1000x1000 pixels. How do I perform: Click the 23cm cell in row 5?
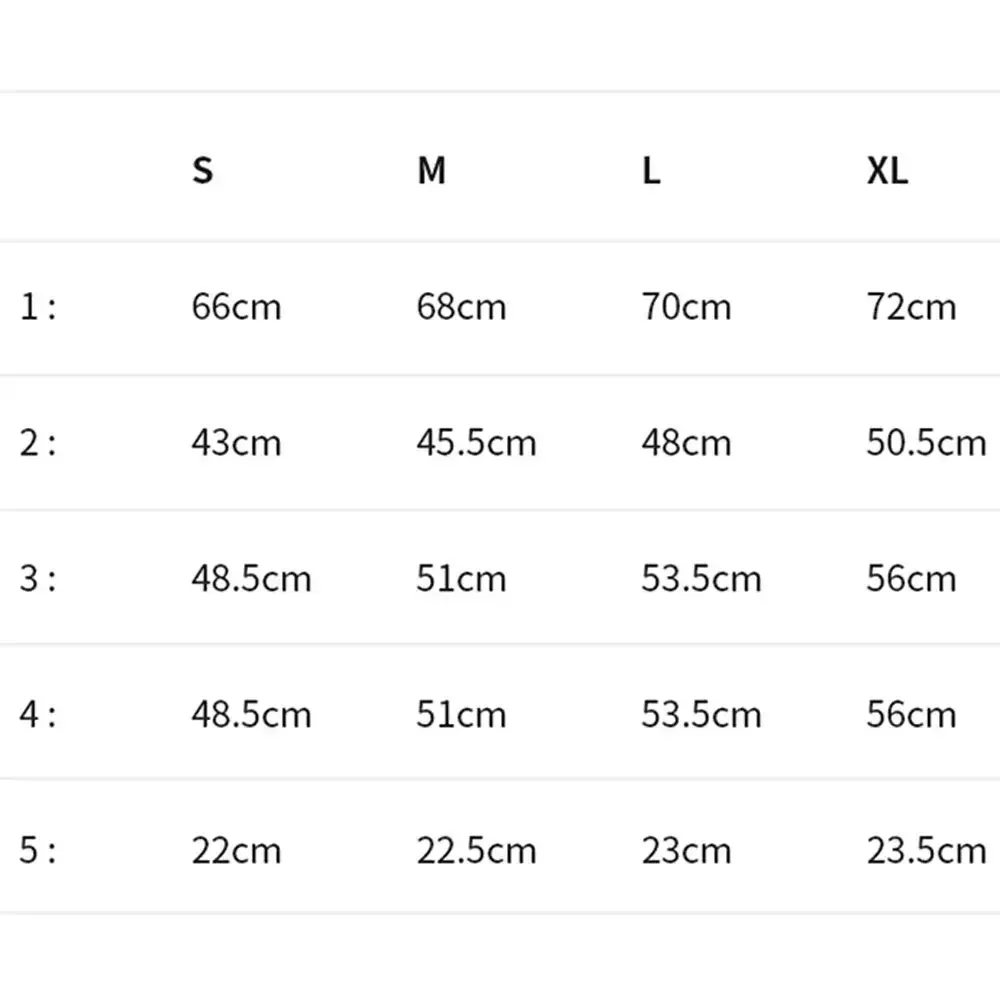686,850
